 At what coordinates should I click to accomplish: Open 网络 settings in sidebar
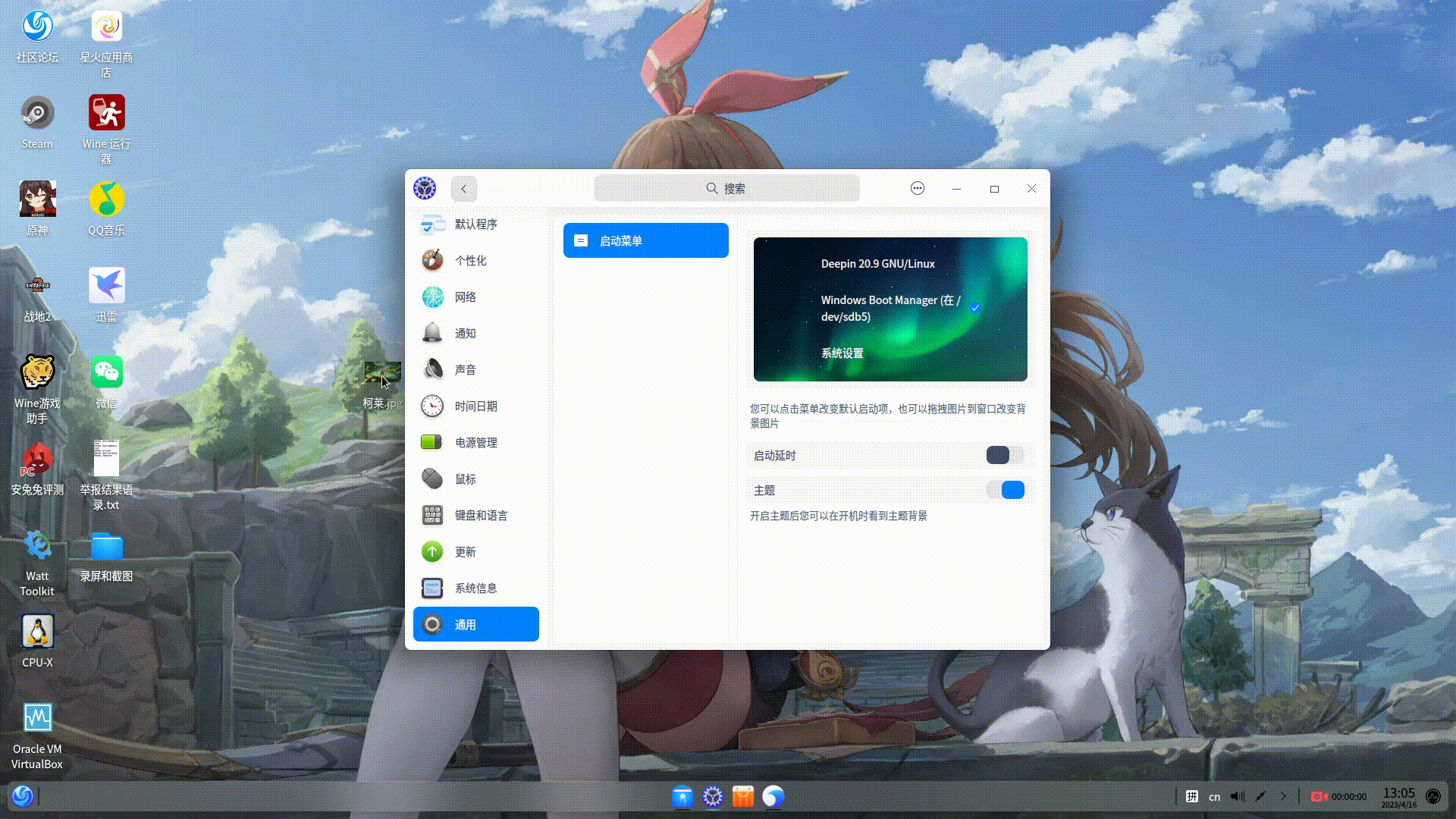(465, 297)
